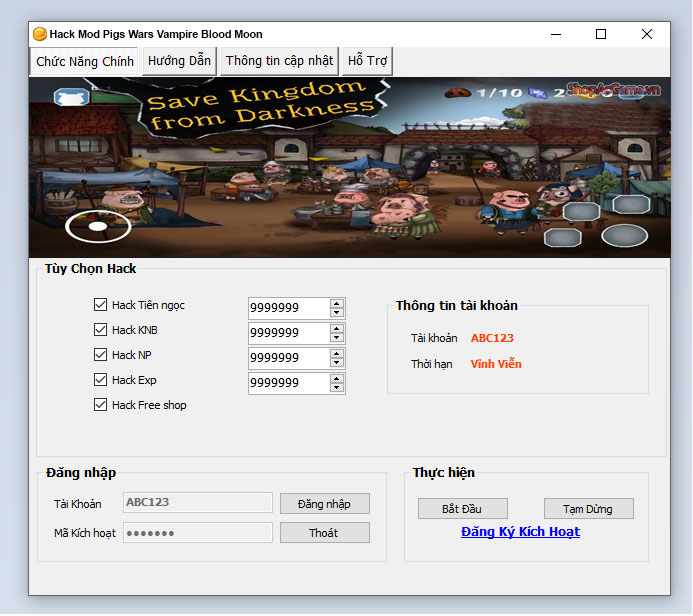693x616 pixels.
Task: Start the hack with Bắt Đầu button
Action: click(462, 509)
